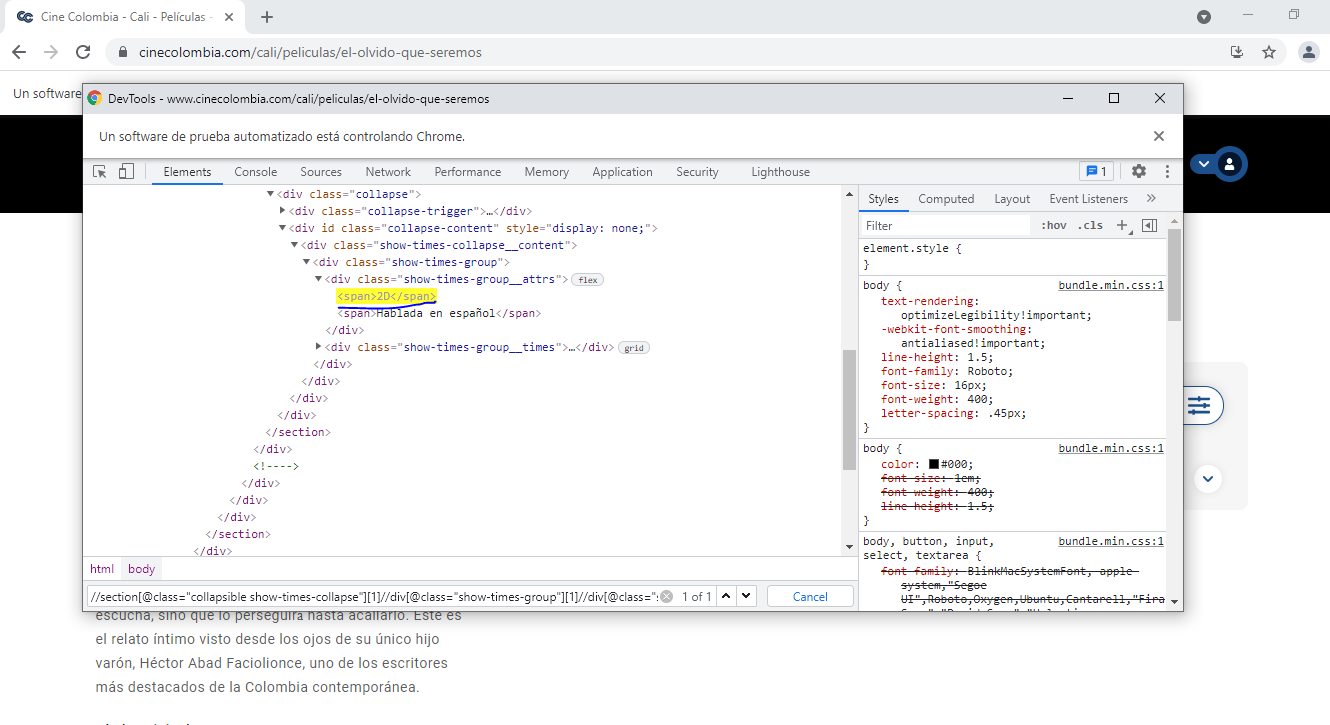Expand the collapse-trigger div node
This screenshot has height=725, width=1330.
pyautogui.click(x=282, y=211)
